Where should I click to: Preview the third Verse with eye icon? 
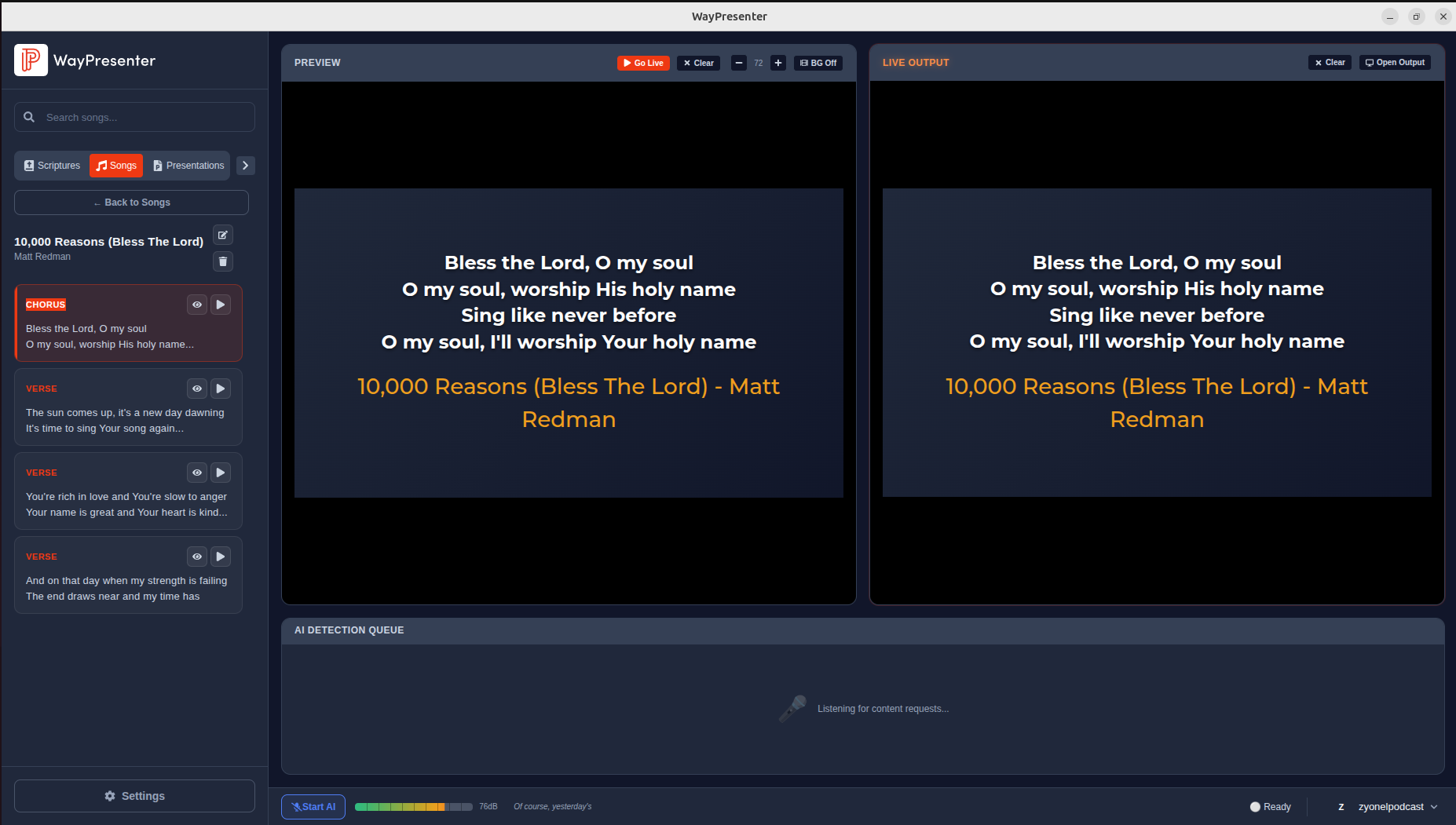[197, 557]
